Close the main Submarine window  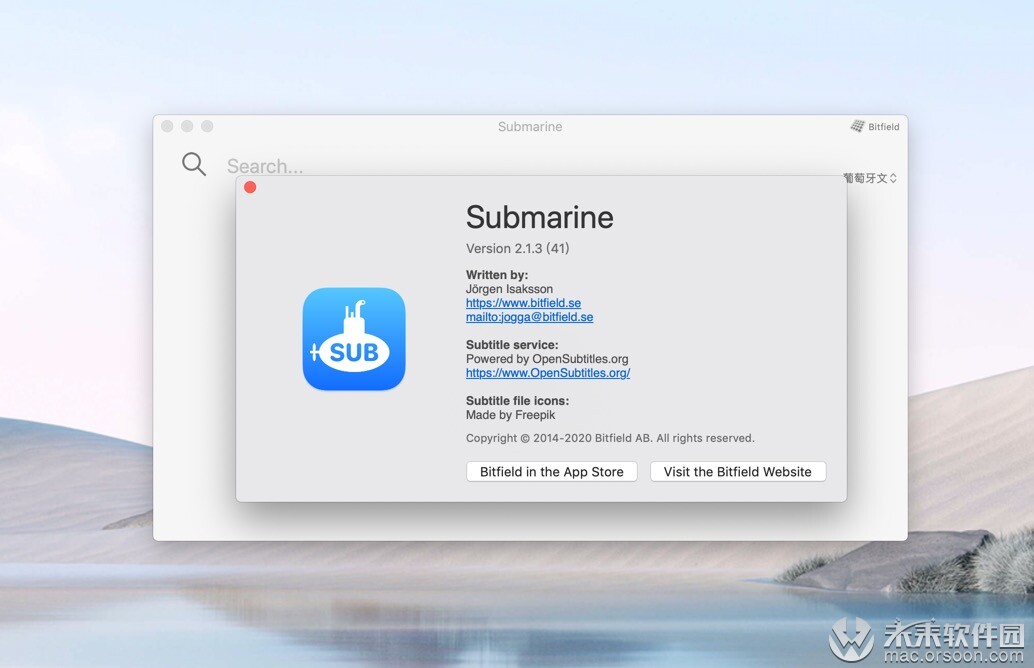point(167,126)
